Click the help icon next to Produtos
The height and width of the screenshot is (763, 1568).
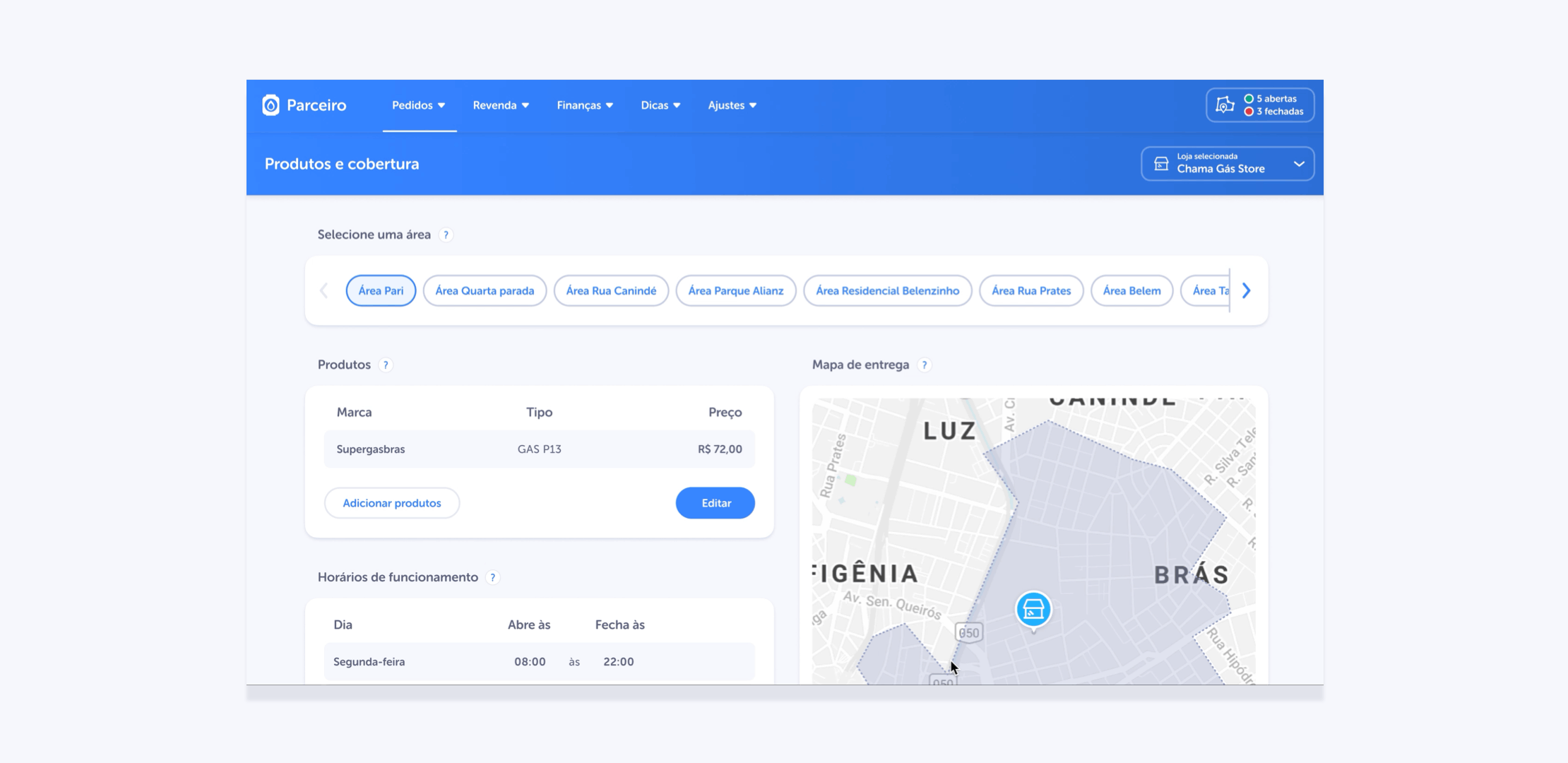pos(386,365)
